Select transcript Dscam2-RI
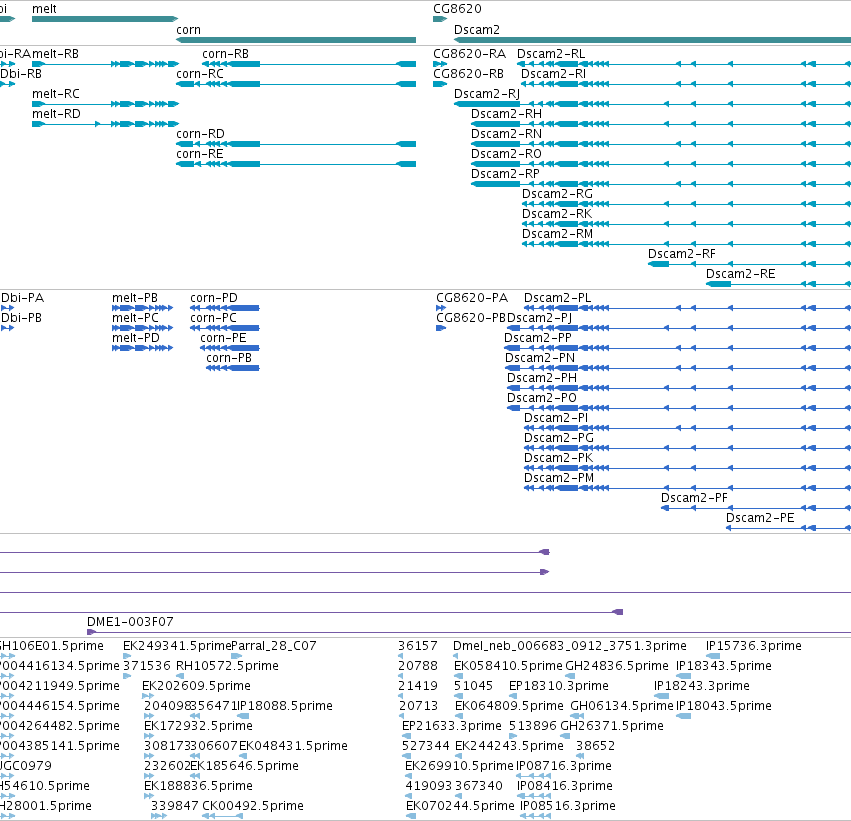This screenshot has height=821, width=851. point(686,84)
